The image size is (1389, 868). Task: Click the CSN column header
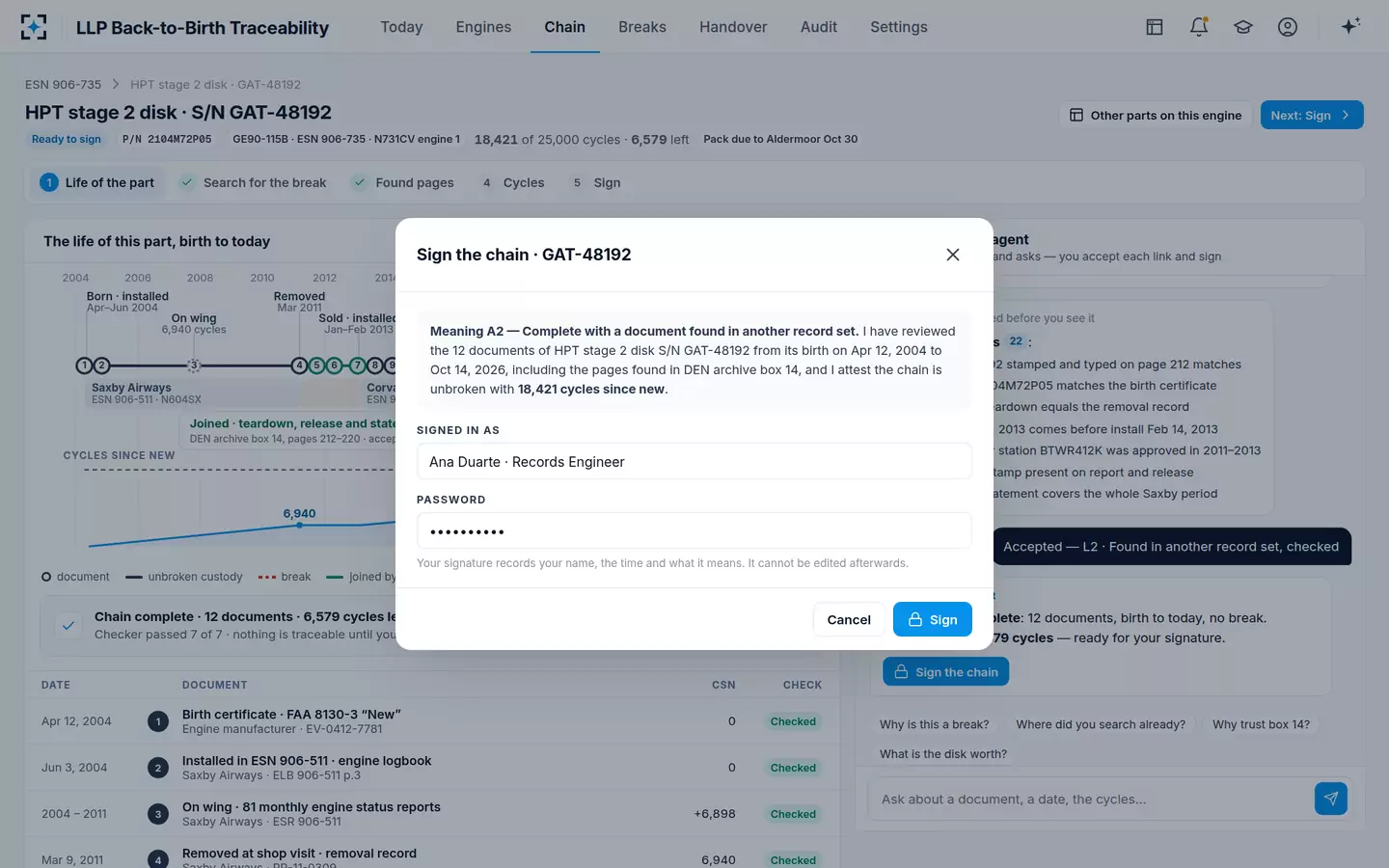click(x=723, y=685)
